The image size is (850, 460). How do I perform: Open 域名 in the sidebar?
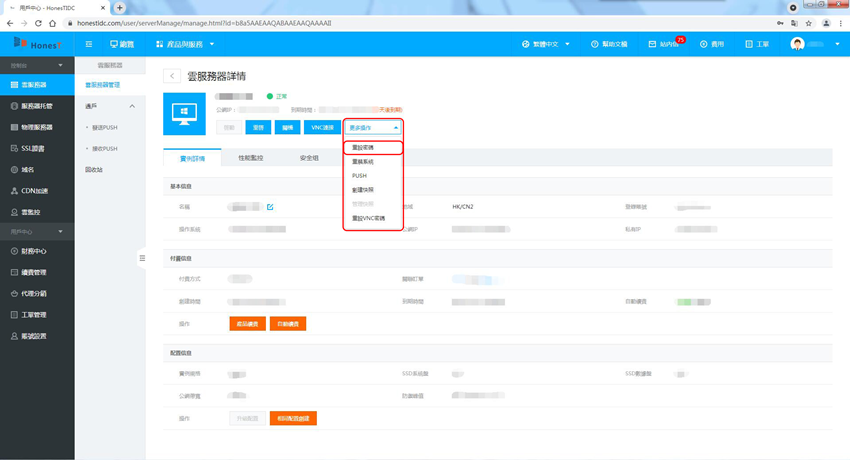37,170
